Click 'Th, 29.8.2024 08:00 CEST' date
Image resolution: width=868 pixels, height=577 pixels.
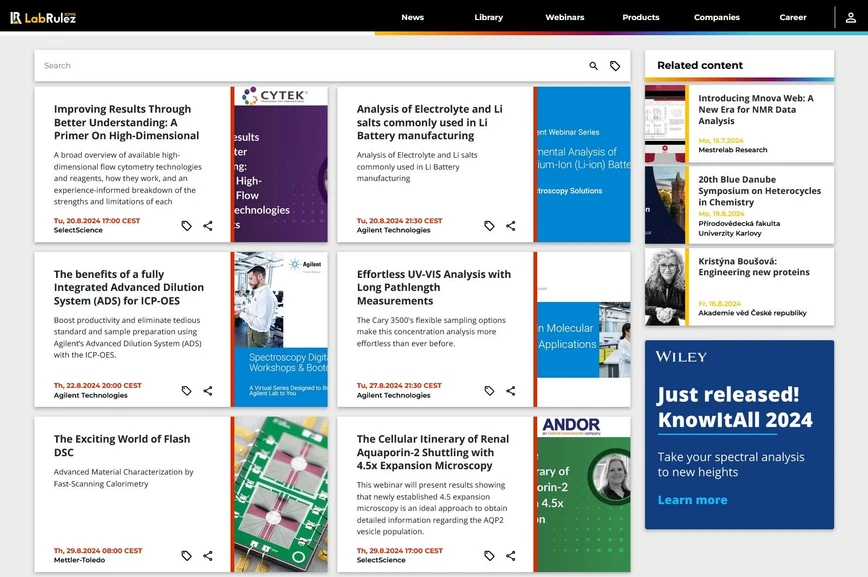(x=98, y=551)
